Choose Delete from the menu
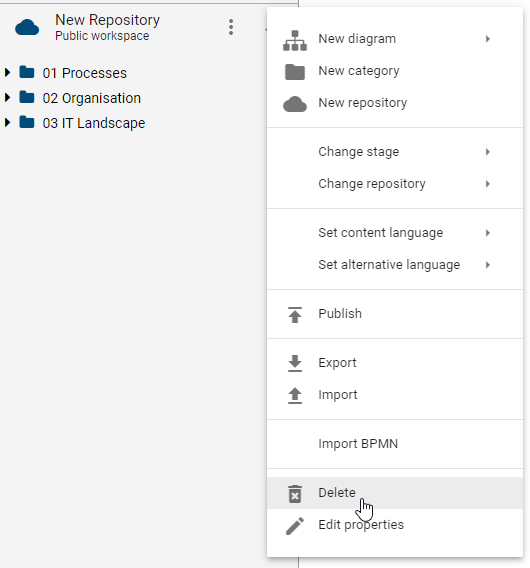 coord(395,493)
